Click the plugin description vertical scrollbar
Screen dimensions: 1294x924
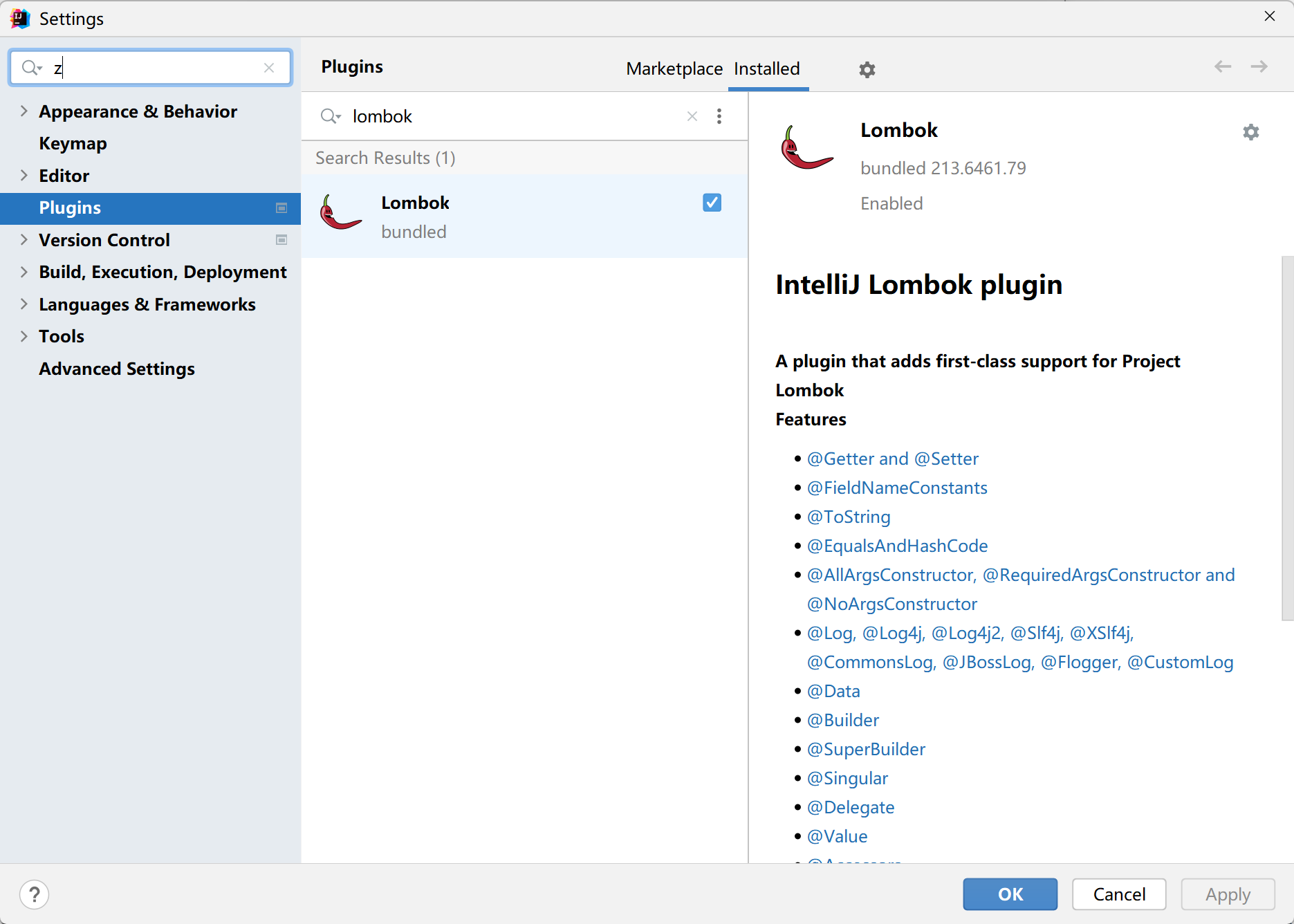coord(1287,438)
